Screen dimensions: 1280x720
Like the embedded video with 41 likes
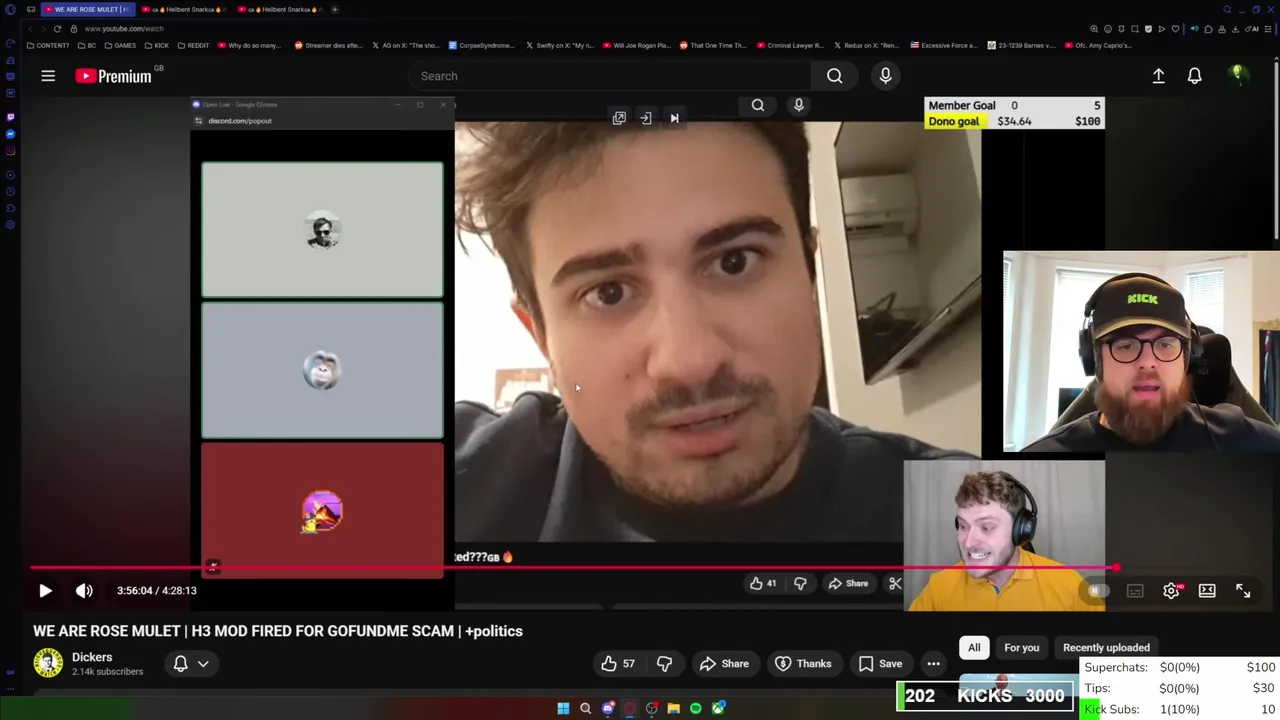tap(763, 584)
